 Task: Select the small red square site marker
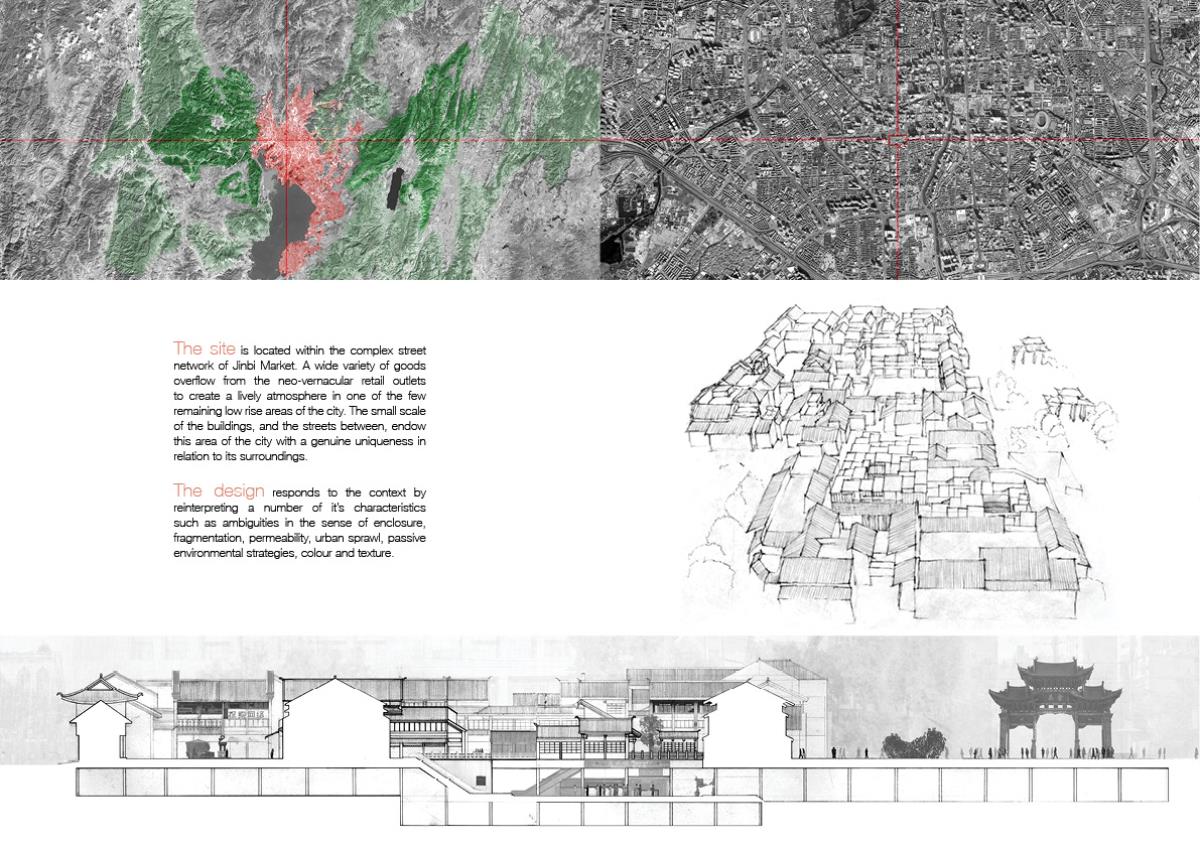coord(898,140)
